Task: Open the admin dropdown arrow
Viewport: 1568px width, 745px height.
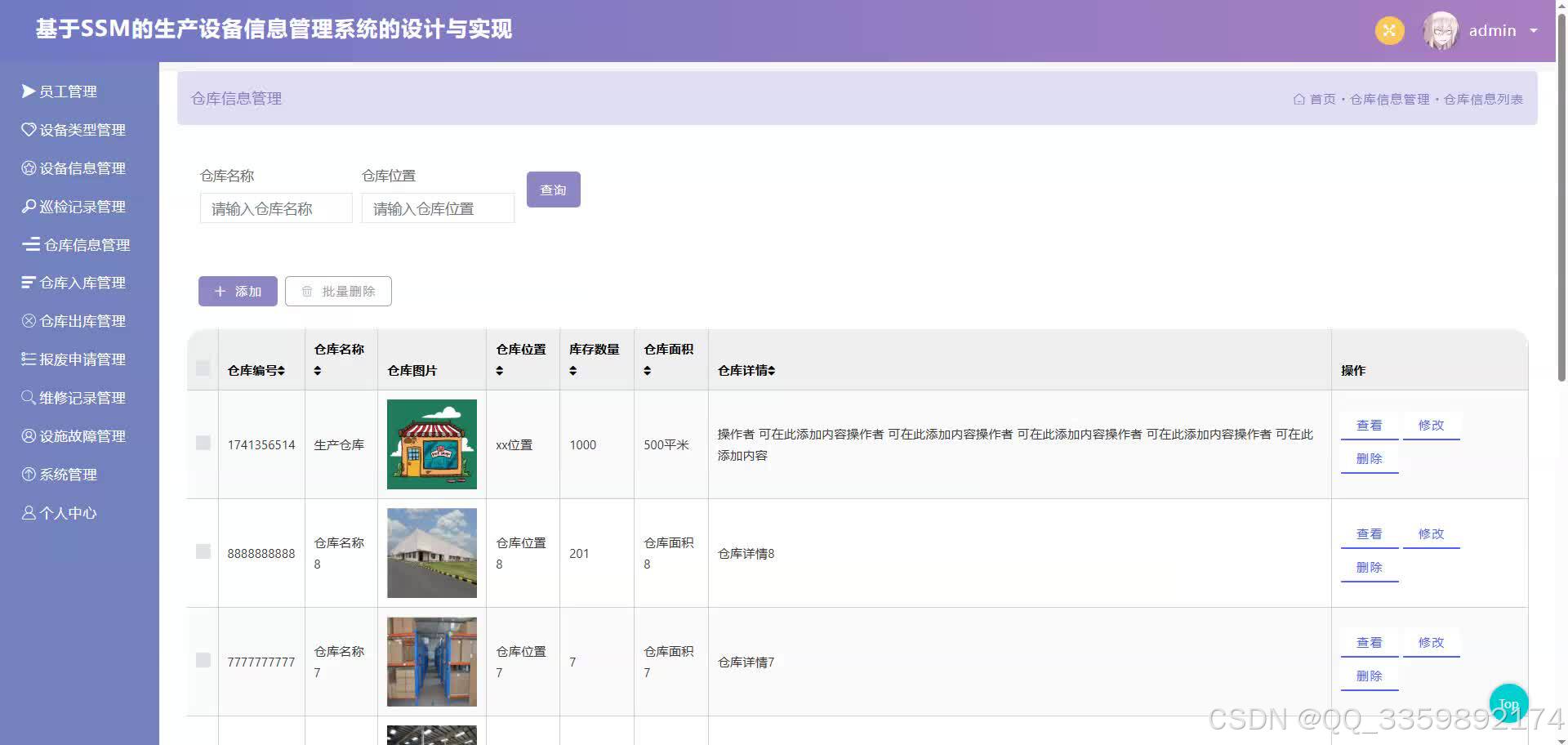Action: tap(1534, 30)
